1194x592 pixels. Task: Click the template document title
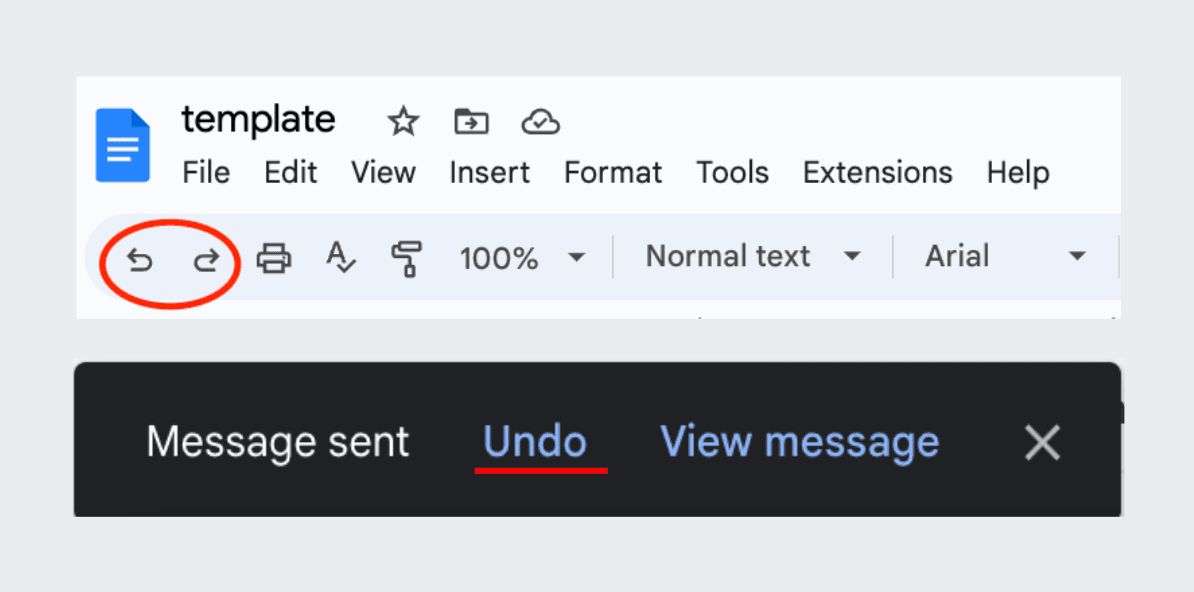258,120
